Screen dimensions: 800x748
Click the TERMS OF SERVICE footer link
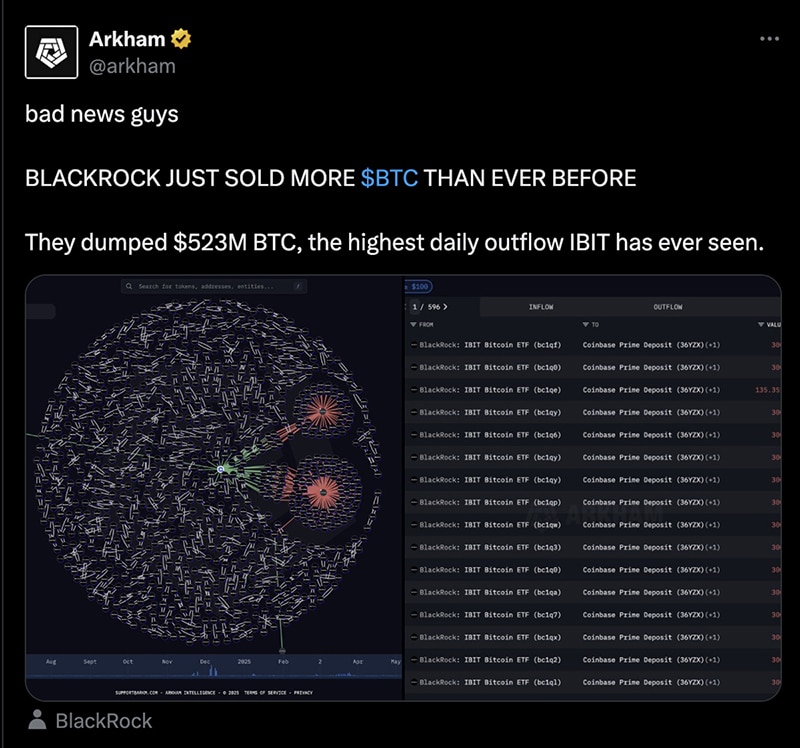point(264,689)
